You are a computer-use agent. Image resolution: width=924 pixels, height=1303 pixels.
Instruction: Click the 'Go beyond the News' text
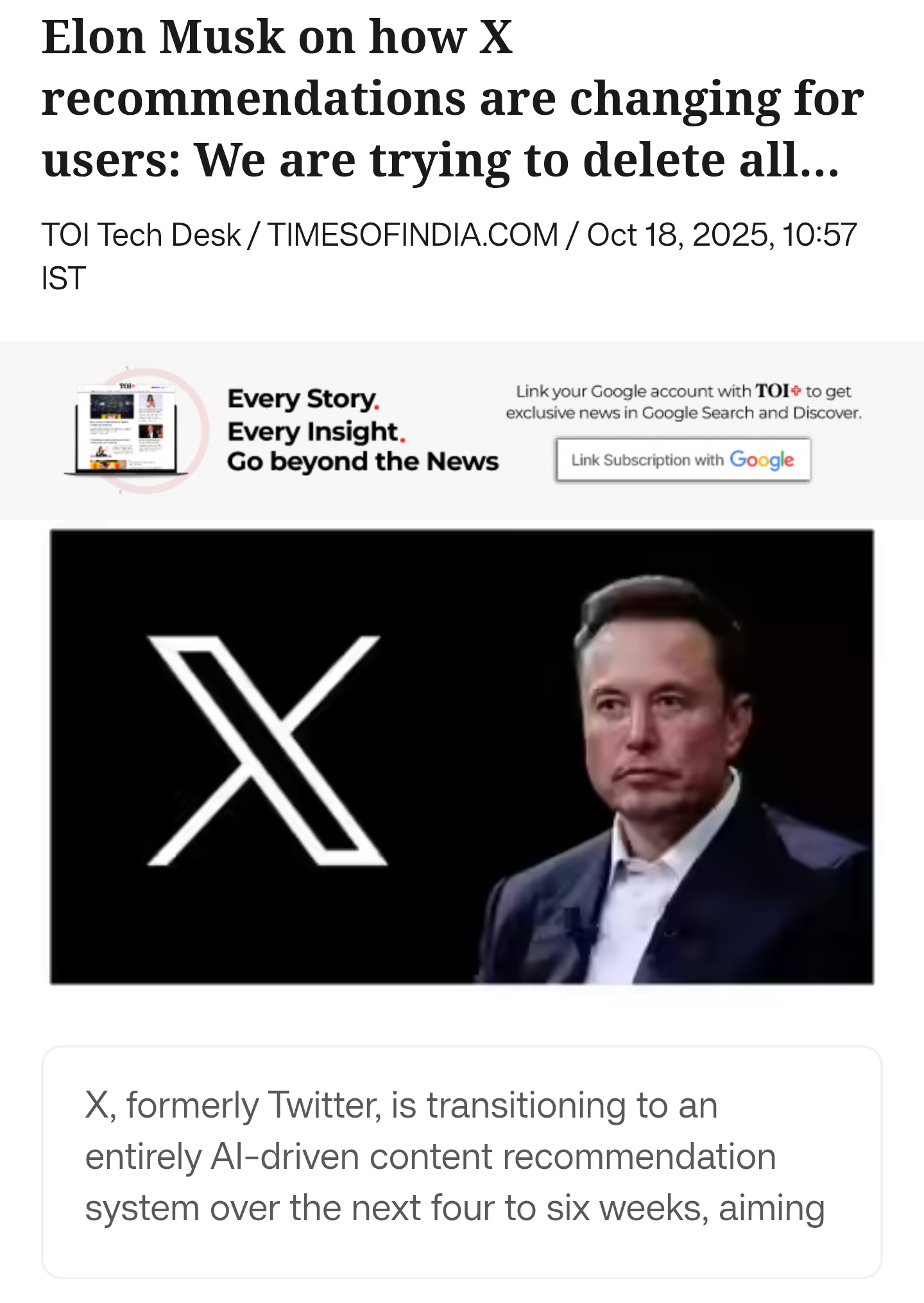click(363, 462)
